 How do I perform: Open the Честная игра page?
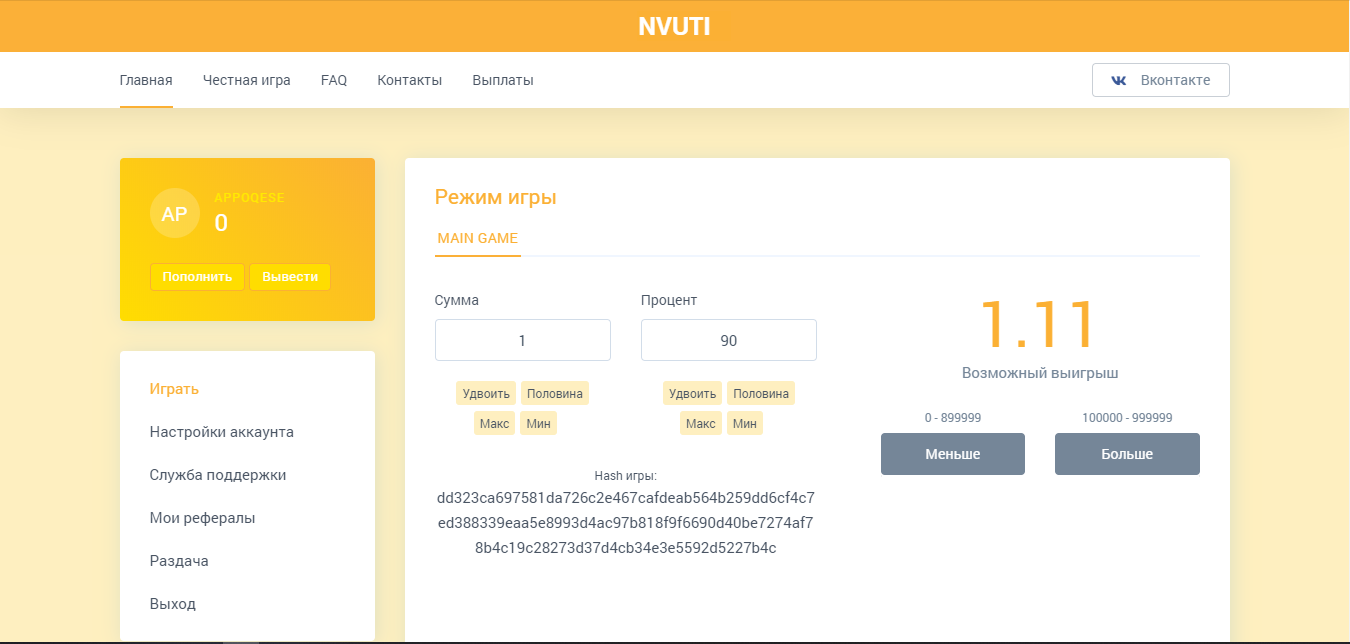point(247,80)
